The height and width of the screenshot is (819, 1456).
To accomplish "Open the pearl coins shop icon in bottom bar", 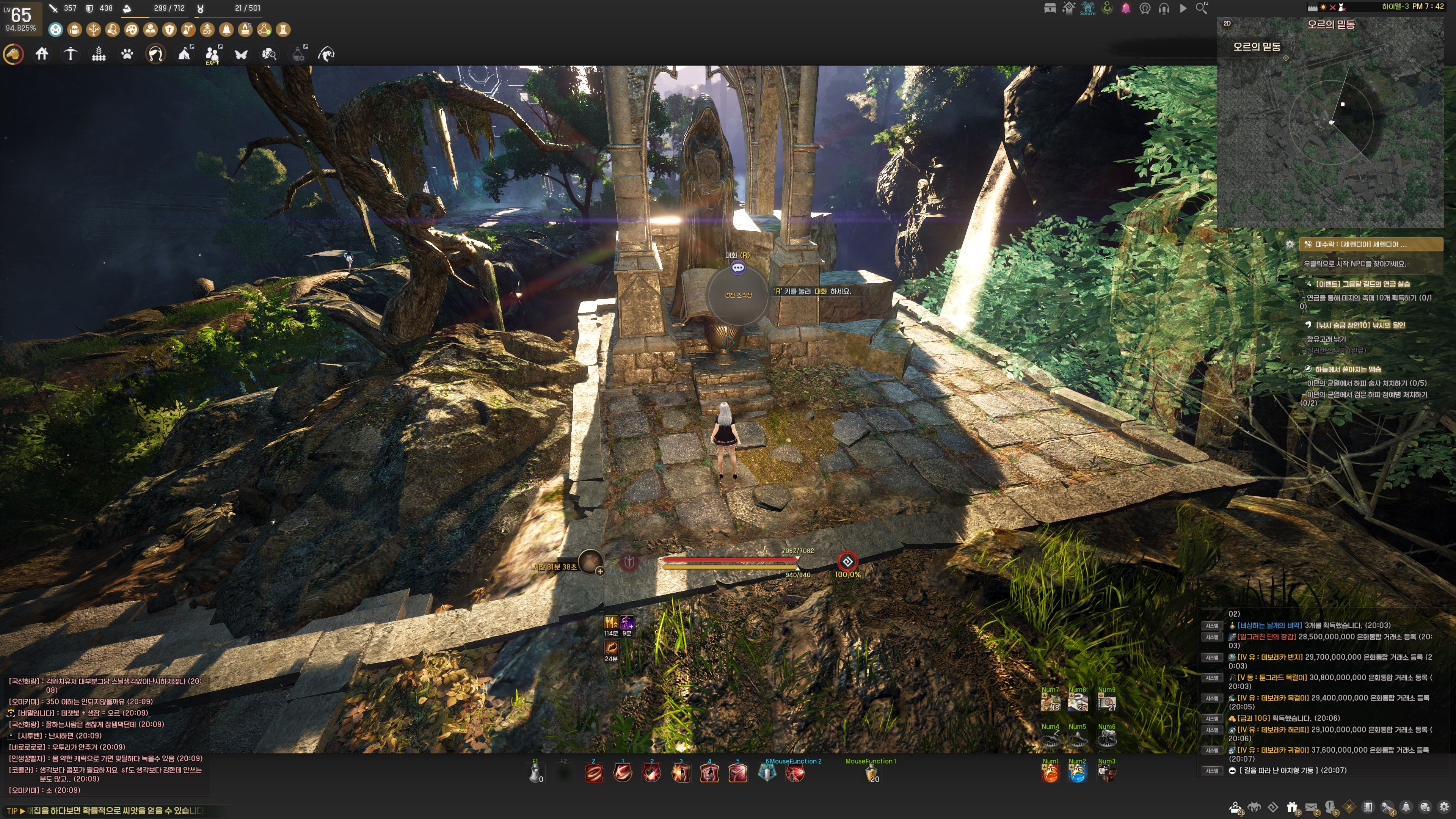I will 1425,807.
